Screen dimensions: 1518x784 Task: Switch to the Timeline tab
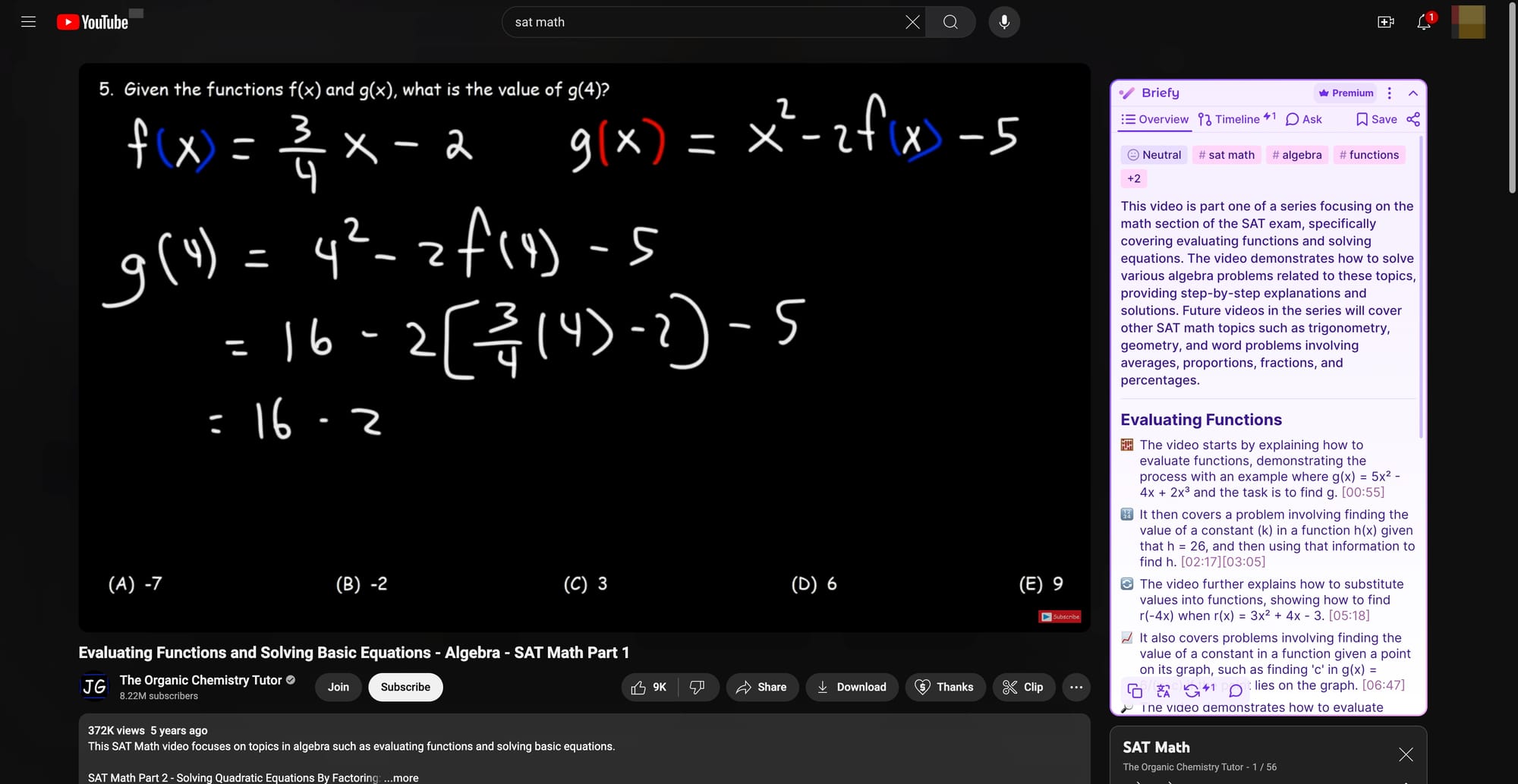click(1236, 119)
